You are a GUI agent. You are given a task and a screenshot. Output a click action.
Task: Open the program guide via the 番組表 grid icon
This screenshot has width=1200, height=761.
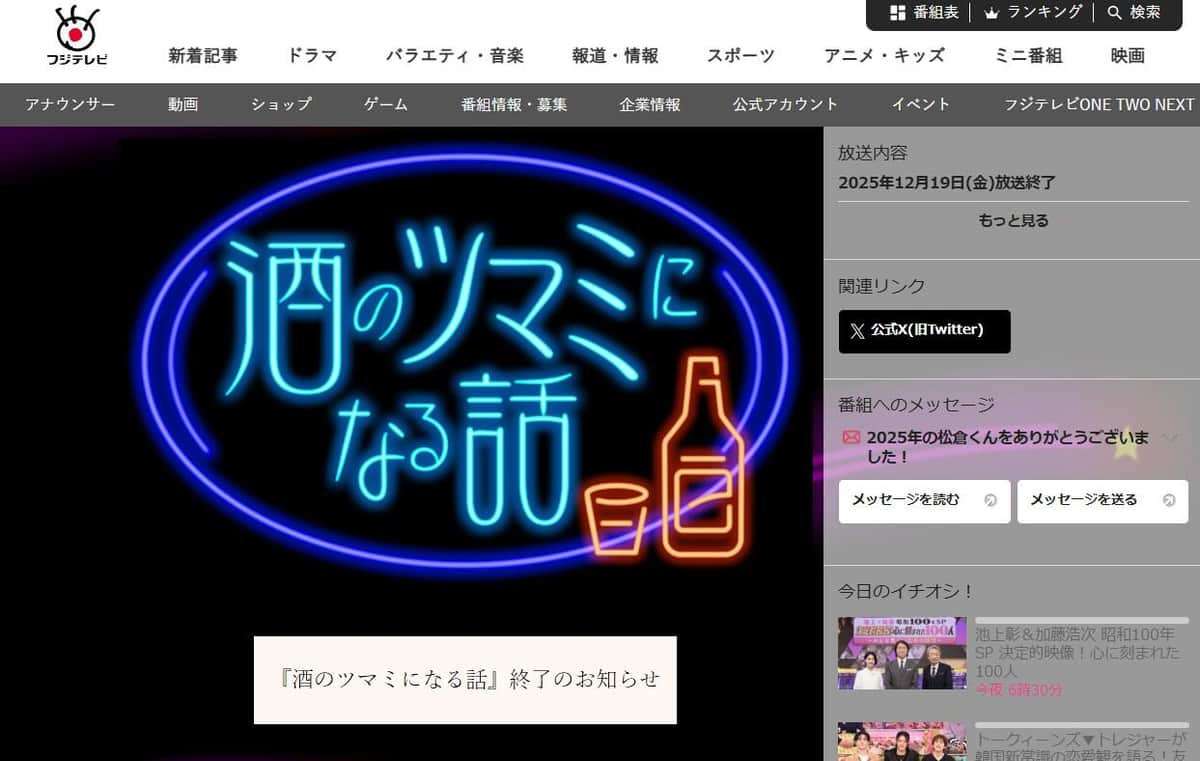896,13
